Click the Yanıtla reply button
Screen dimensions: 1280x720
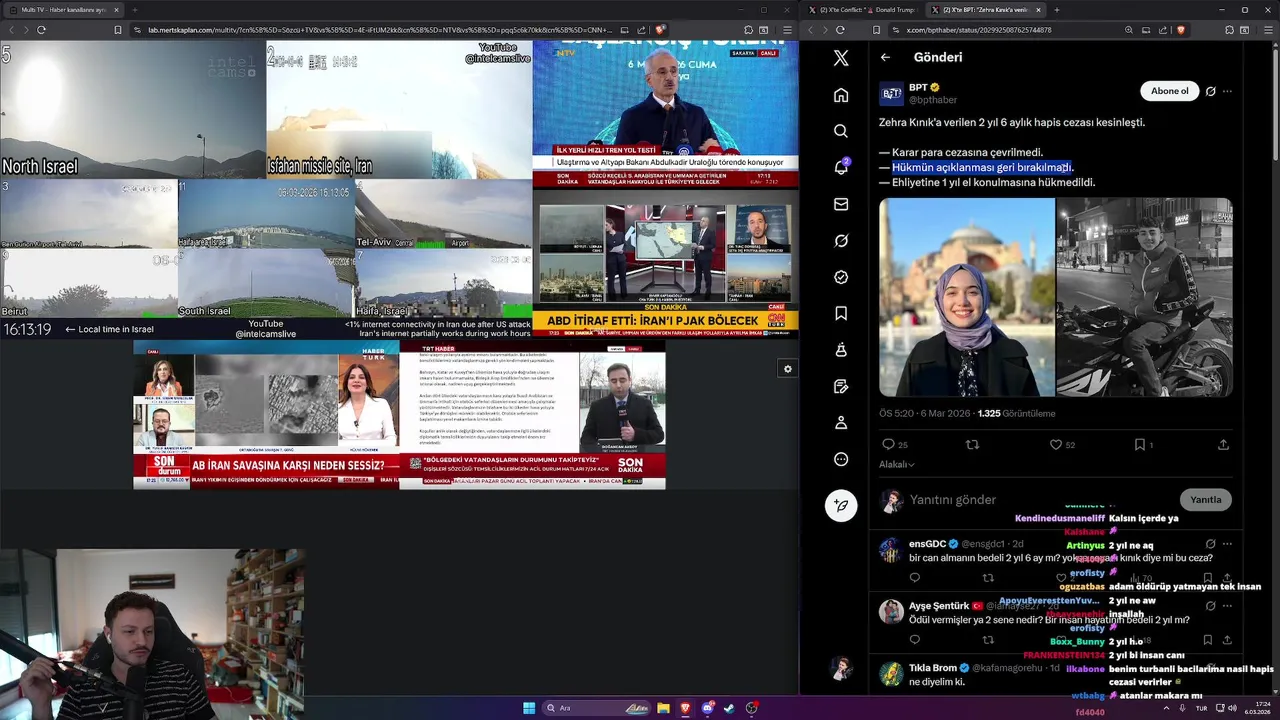(x=1205, y=499)
